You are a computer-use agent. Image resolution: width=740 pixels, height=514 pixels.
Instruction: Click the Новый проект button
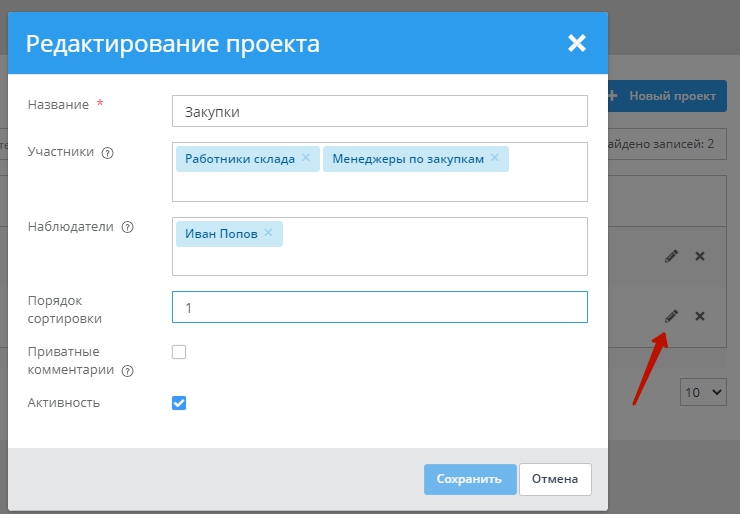pyautogui.click(x=666, y=96)
